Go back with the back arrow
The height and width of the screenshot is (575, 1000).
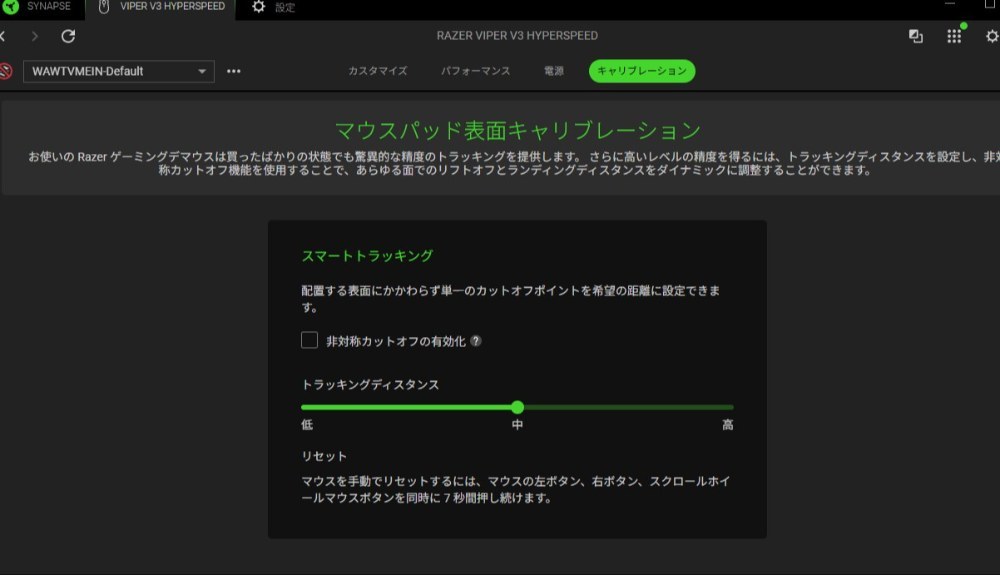(x=3, y=36)
